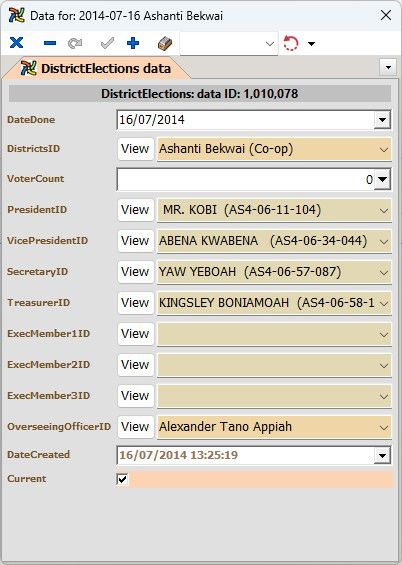
Task: Click the red circular undo arrow icon
Action: point(291,43)
